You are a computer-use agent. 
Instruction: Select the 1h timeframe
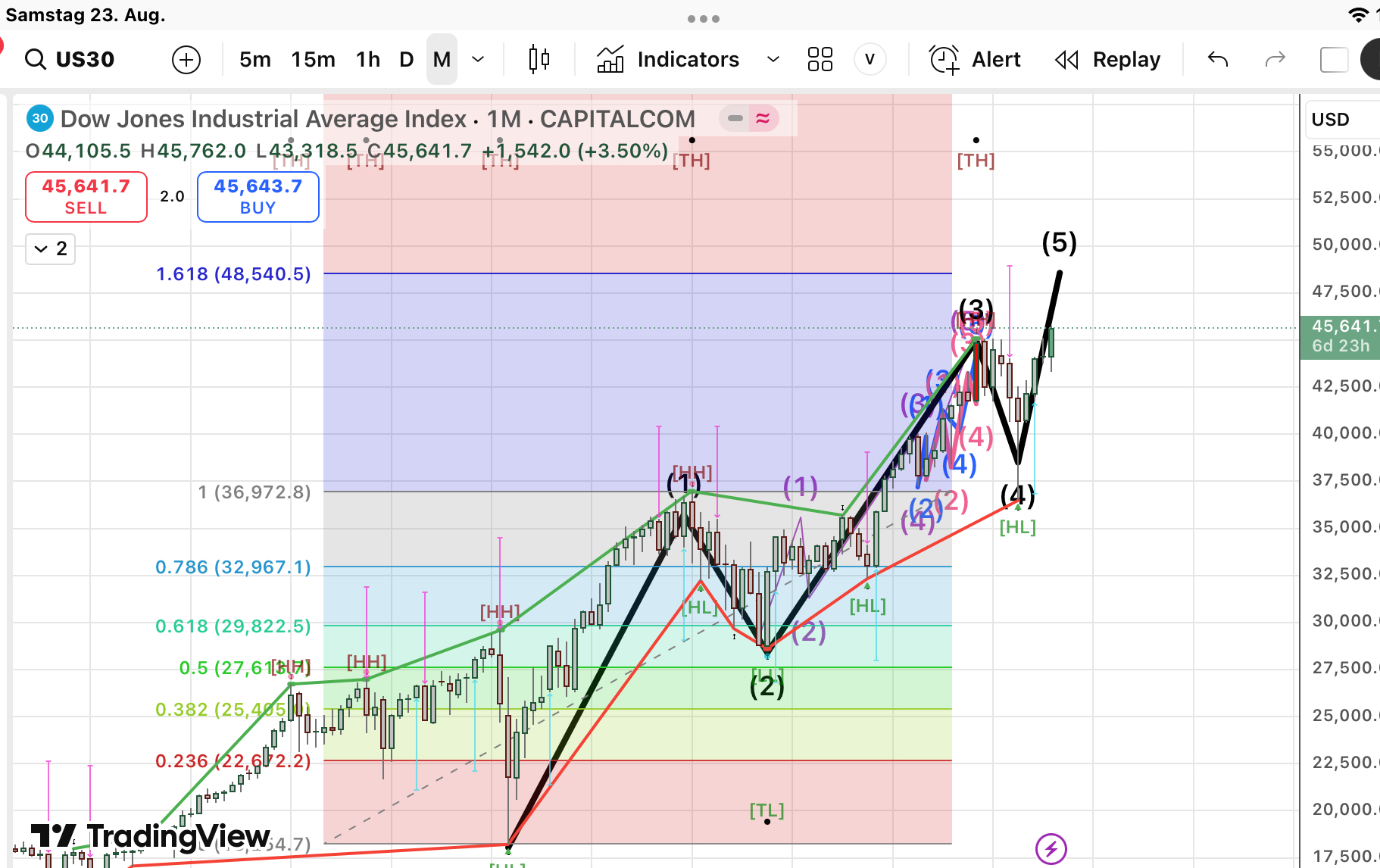click(x=368, y=59)
